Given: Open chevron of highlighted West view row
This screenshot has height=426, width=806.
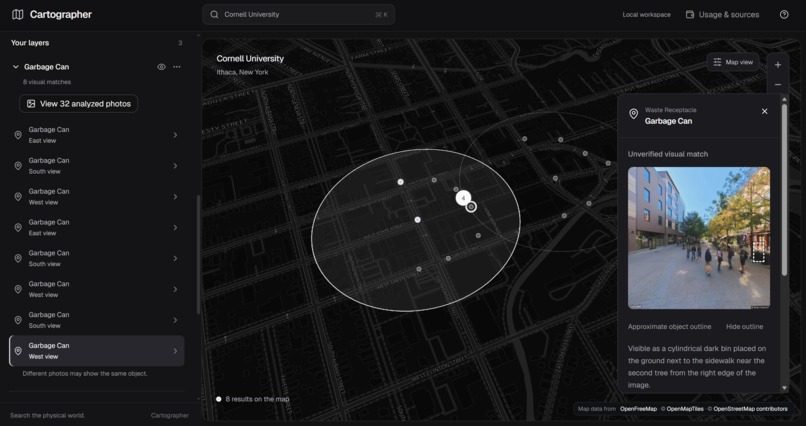Looking at the screenshot, I should 175,351.
